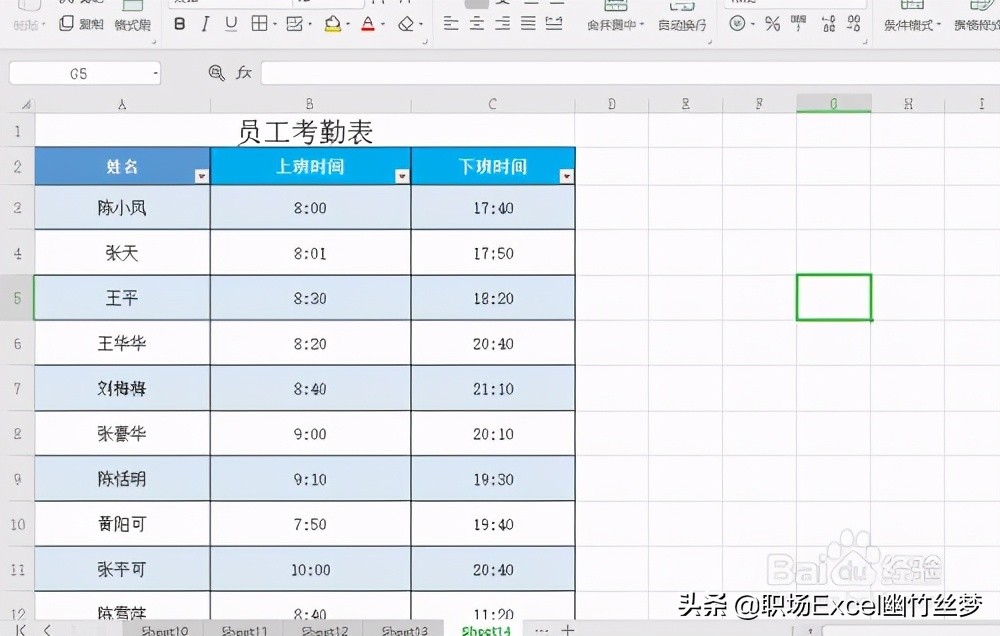Open the font color dropdown arrow
Screen dimensions: 1000x636
click(x=383, y=24)
